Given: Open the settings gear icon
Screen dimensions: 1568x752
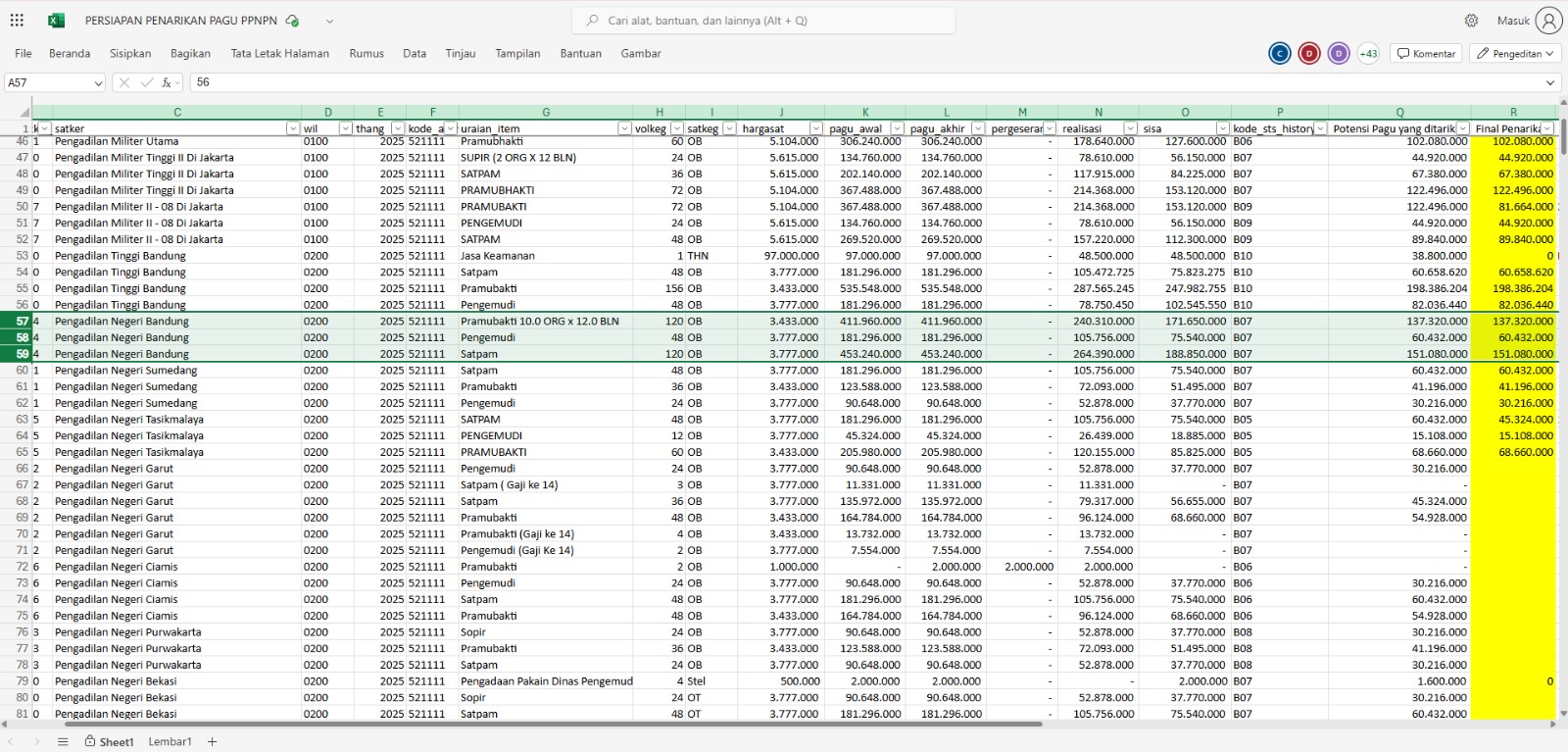Looking at the screenshot, I should click(x=1471, y=21).
